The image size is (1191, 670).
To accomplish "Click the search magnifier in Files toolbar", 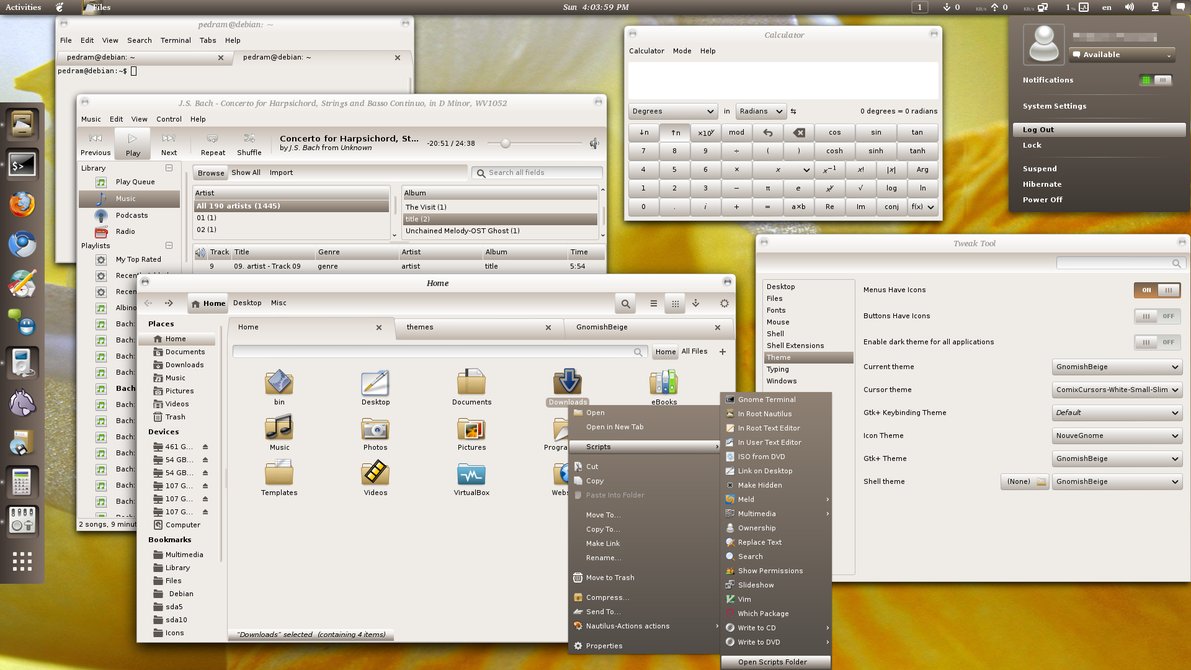I will (x=625, y=304).
